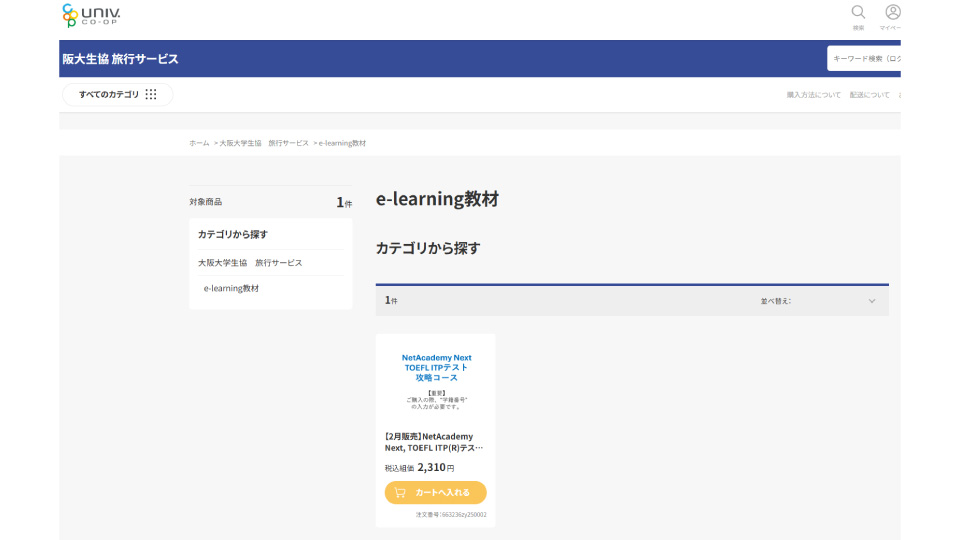Focus the キーワード検索 input field
Screen dimensions: 960x540
point(866,59)
